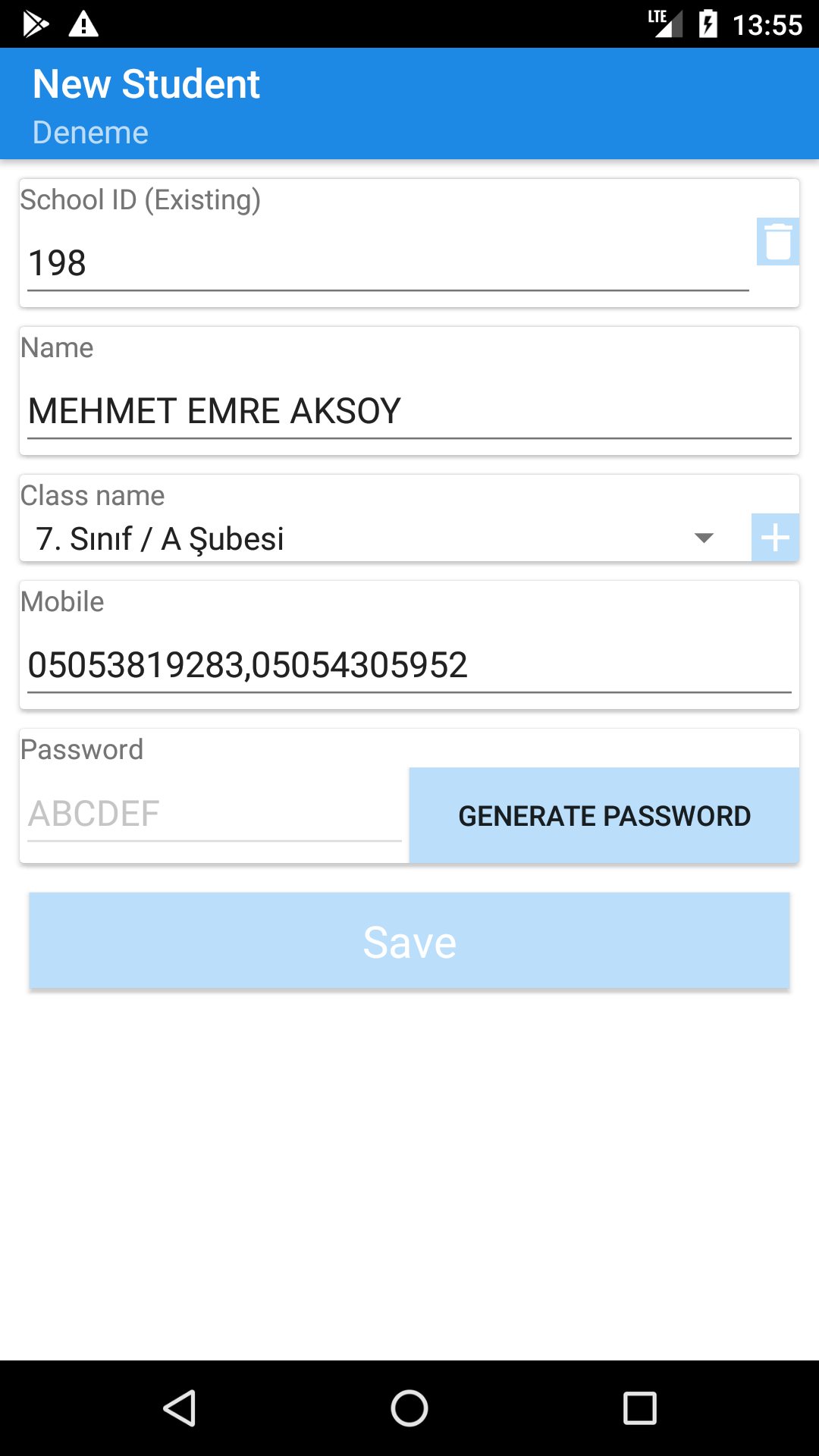Tap the Mobile phone numbers field
This screenshot has width=819, height=1456.
tap(408, 665)
